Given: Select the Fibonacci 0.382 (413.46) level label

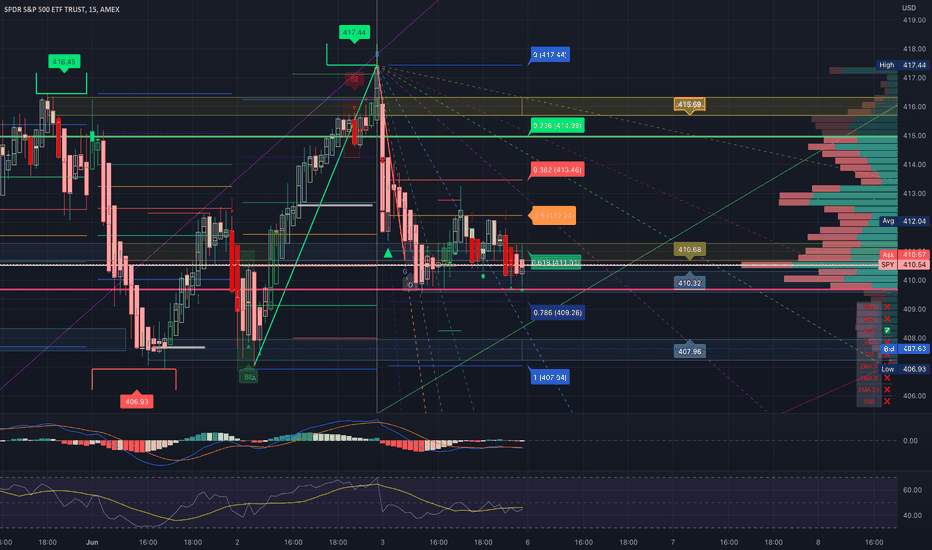Looking at the screenshot, I should tap(557, 170).
